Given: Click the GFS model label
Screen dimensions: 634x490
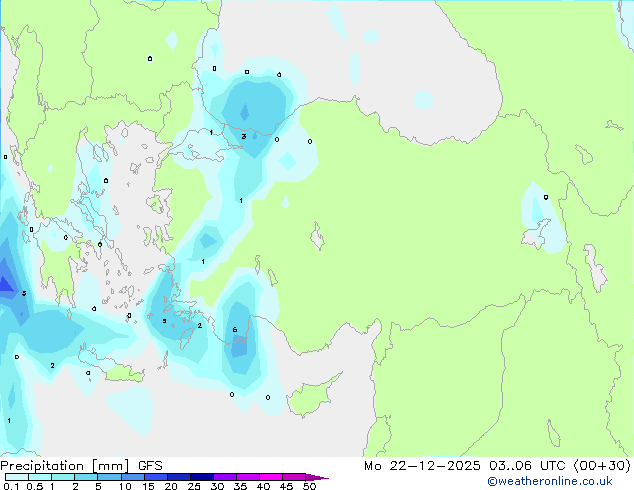Looking at the screenshot, I should (x=150, y=466).
